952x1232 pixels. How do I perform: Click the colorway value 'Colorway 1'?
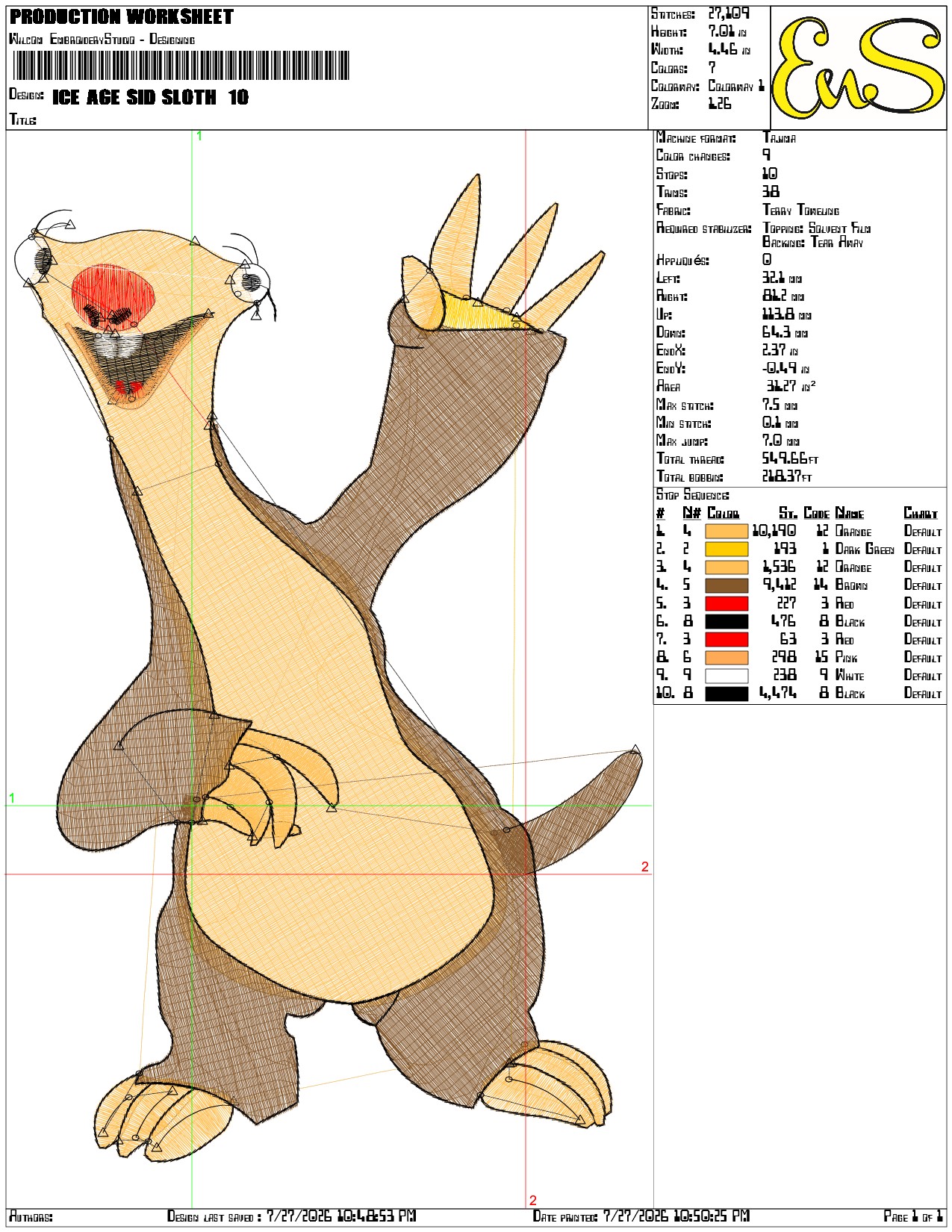pyautogui.click(x=736, y=86)
